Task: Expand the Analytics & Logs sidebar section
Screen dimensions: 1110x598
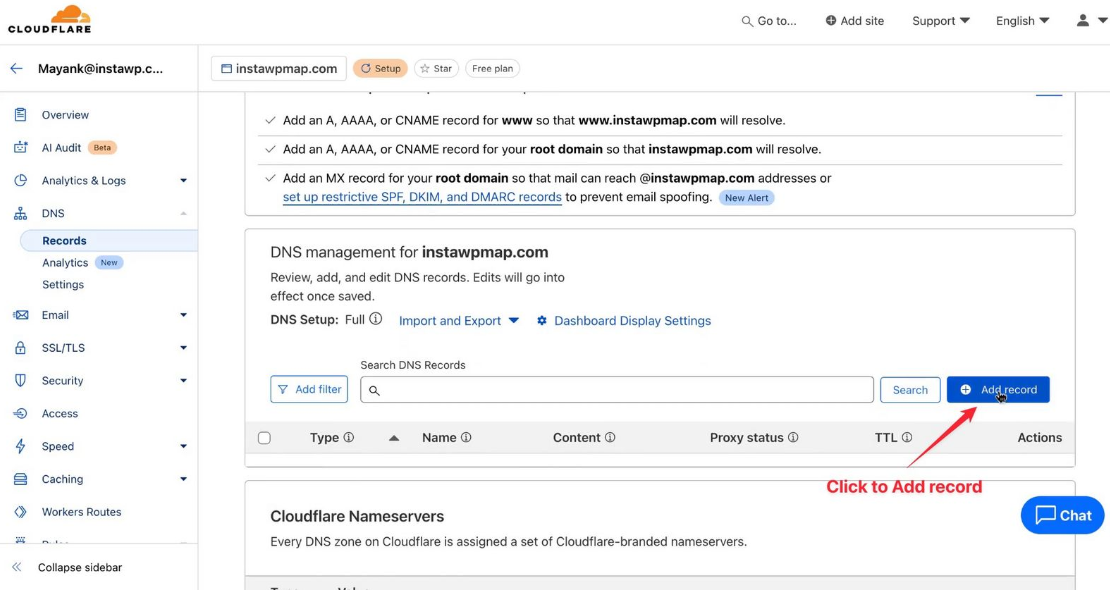Action: [x=183, y=180]
